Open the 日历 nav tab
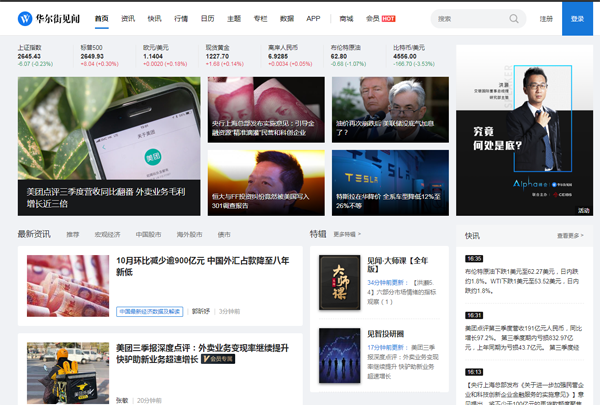Image resolution: width=600 pixels, height=405 pixels. [207, 18]
